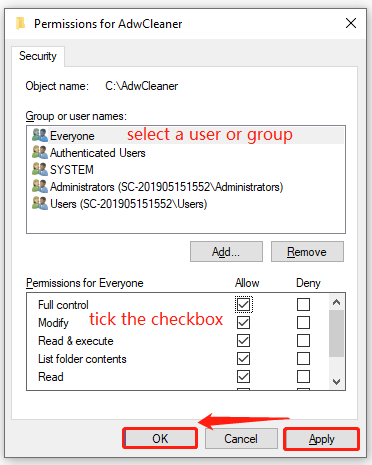Viewport: 372px width, 465px height.
Task: Open the Security tab
Action: click(38, 56)
